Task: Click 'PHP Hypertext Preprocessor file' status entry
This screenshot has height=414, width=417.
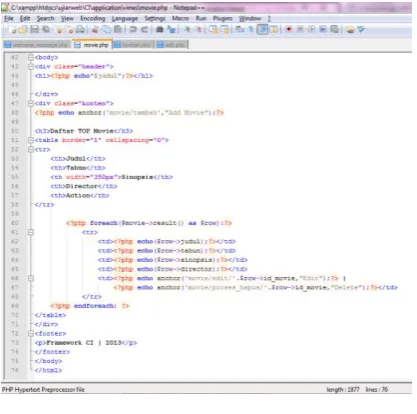Action: (43, 389)
